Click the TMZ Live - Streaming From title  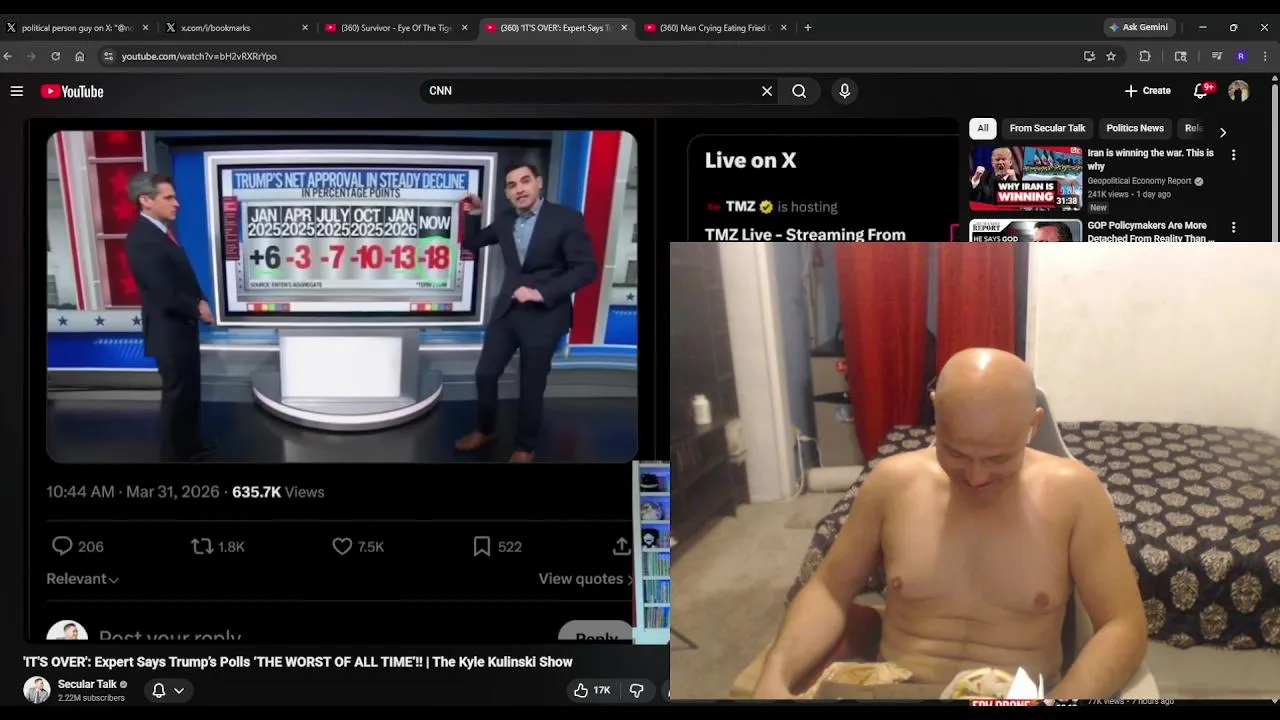point(805,235)
